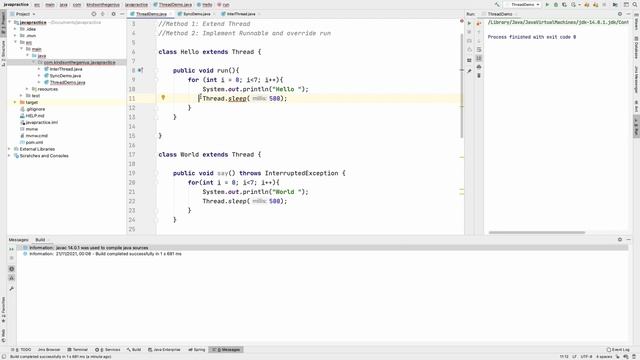Expand the .idea folder

(x=16, y=29)
